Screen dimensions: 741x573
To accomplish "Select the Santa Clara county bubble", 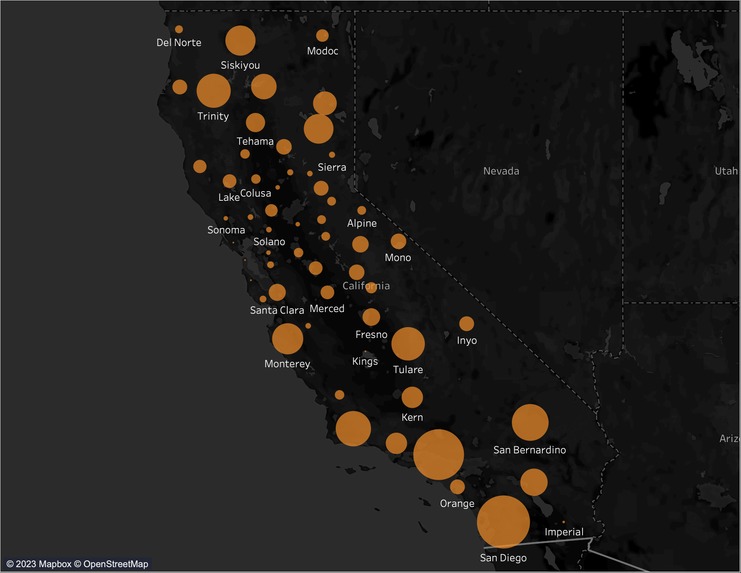I will 277,292.
